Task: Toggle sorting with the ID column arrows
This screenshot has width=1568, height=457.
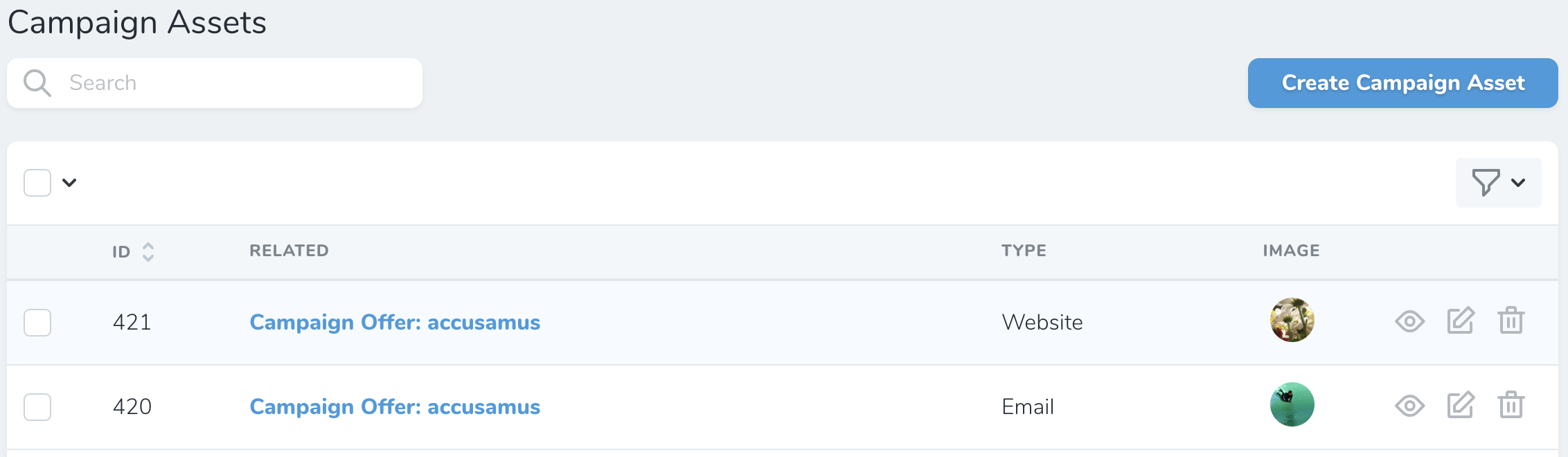Action: 148,252
